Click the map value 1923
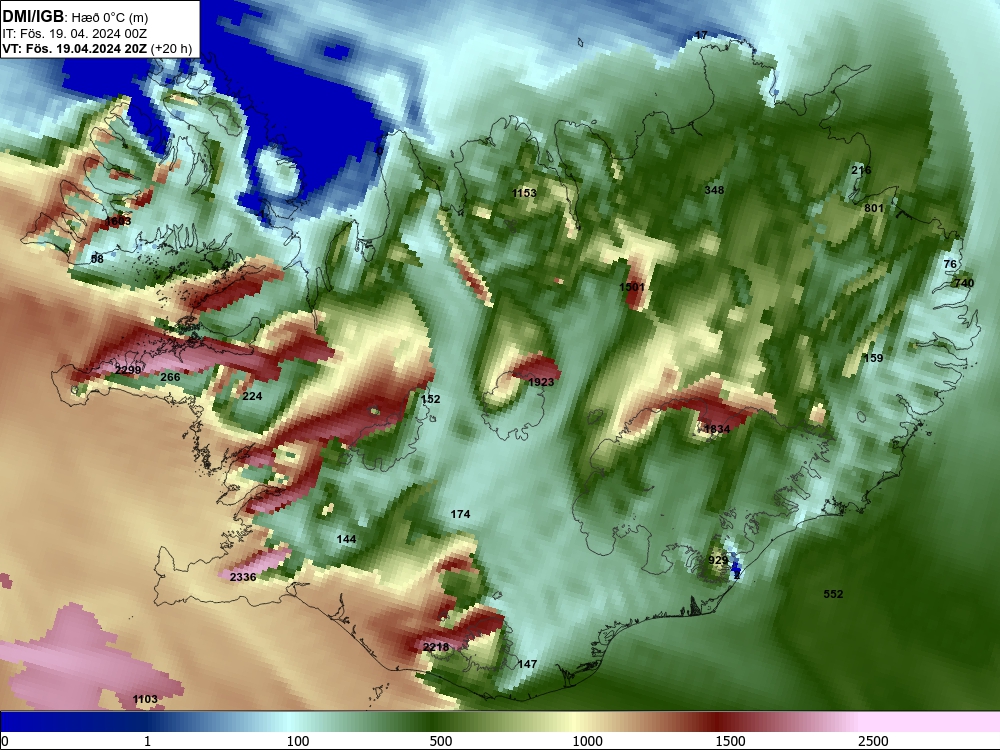Screen dimensions: 1000x750 [x=541, y=382]
